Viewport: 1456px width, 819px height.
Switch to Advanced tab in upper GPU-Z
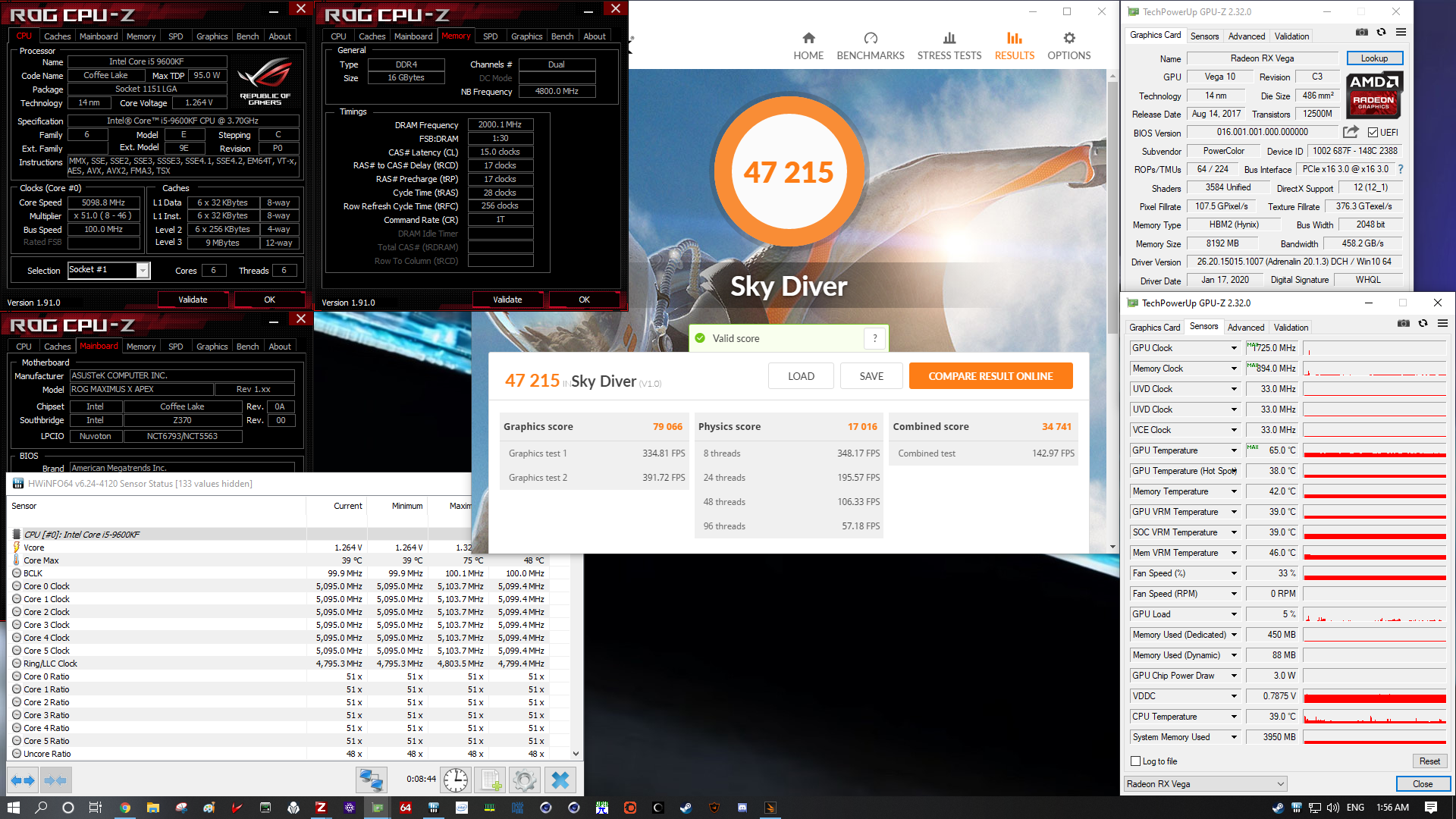point(1247,36)
